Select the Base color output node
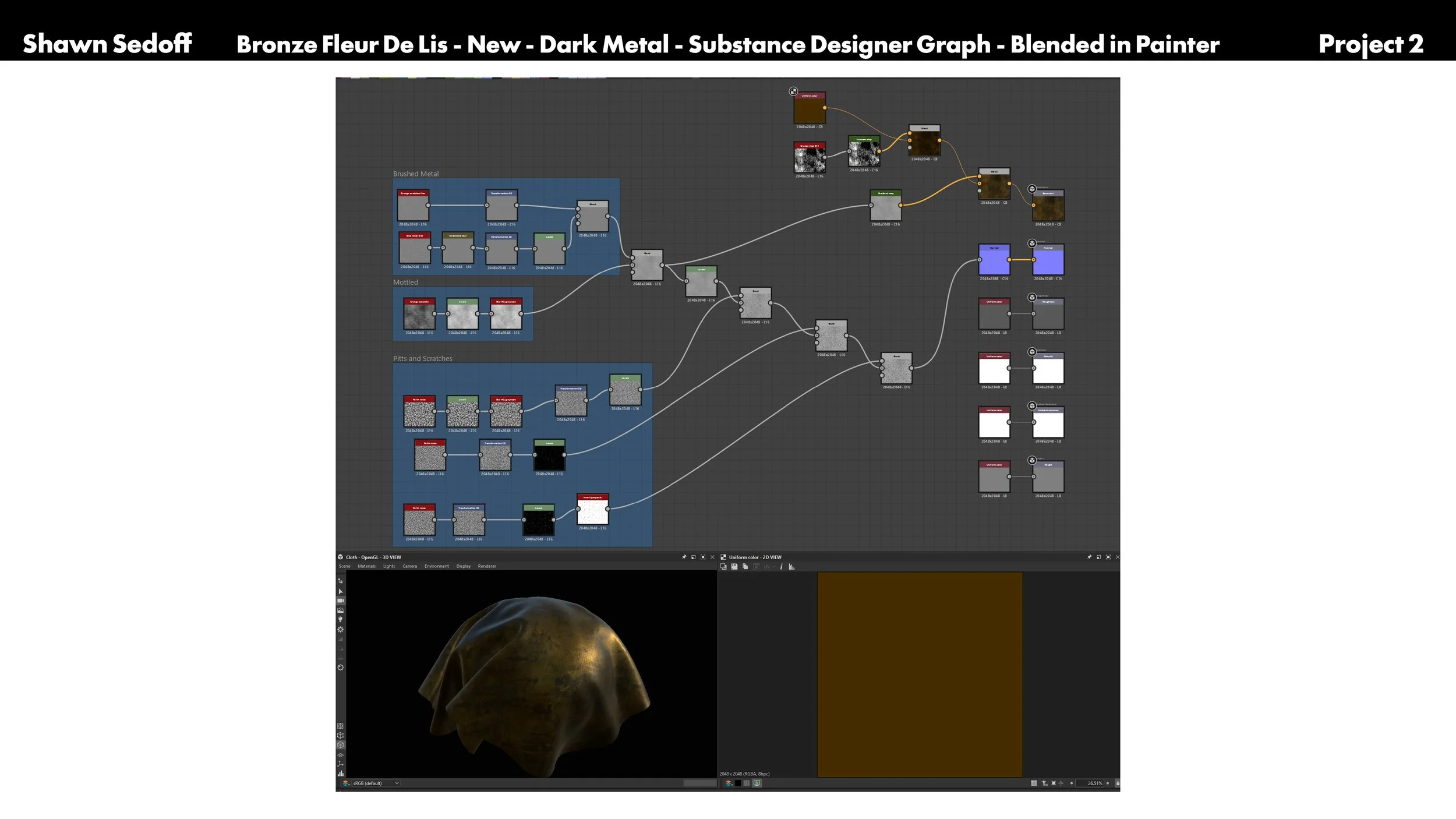 click(1048, 206)
